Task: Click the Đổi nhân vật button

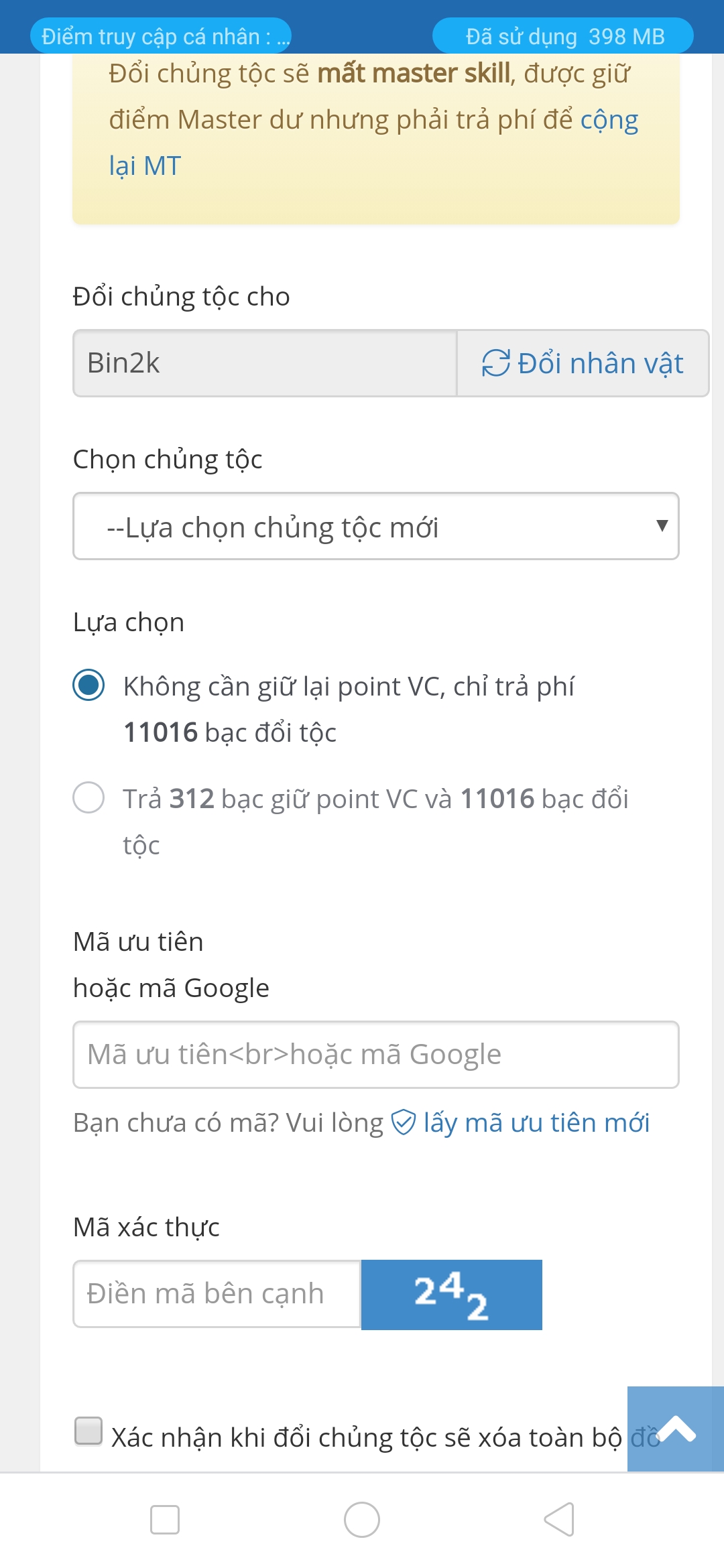Action: pyautogui.click(x=583, y=363)
